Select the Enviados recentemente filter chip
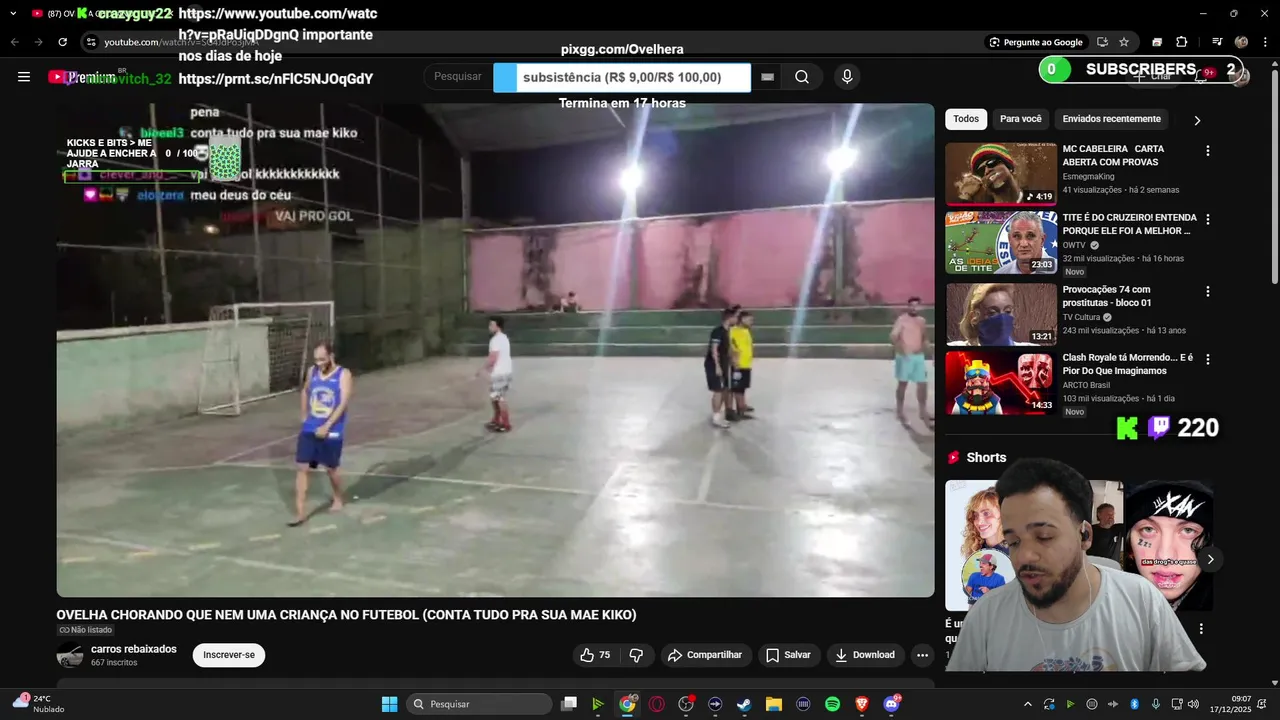This screenshot has height=720, width=1280. coord(1112,119)
